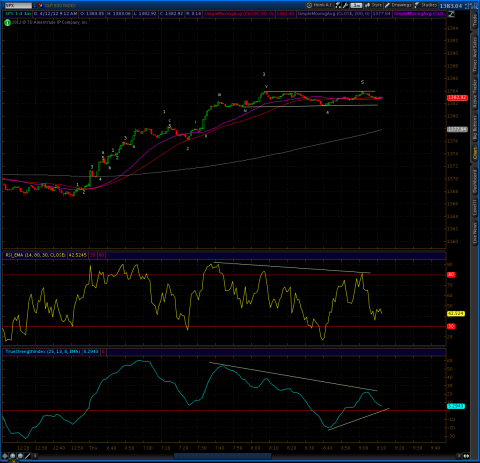Click the chart corner icon by the price axis

451,14
